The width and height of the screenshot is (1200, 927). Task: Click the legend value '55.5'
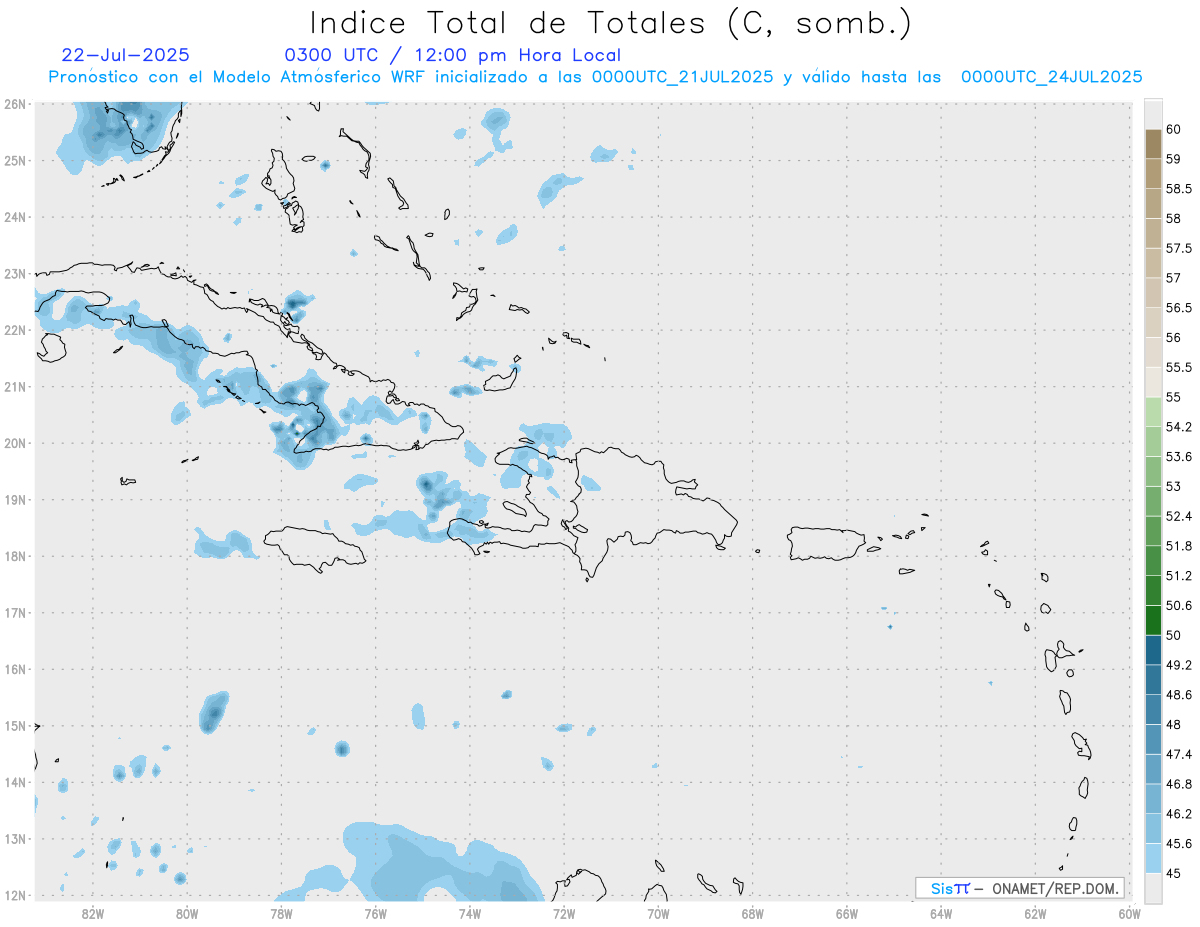(1179, 367)
